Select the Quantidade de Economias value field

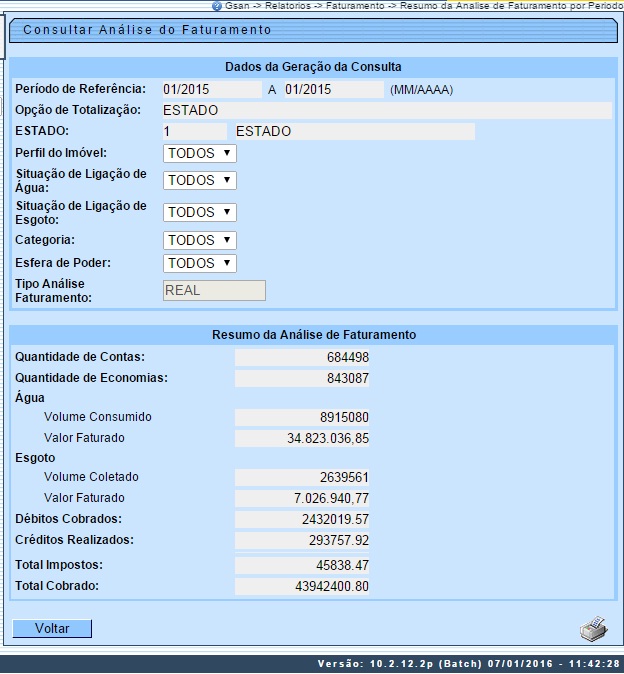click(x=302, y=378)
